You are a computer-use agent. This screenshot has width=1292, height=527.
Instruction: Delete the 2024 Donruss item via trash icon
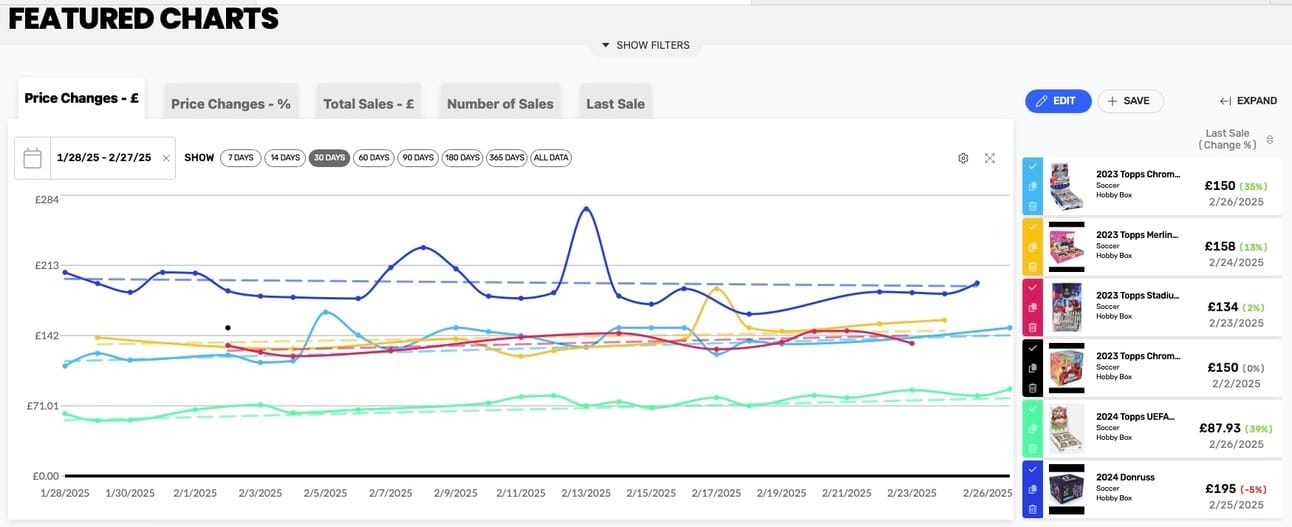click(x=1032, y=509)
